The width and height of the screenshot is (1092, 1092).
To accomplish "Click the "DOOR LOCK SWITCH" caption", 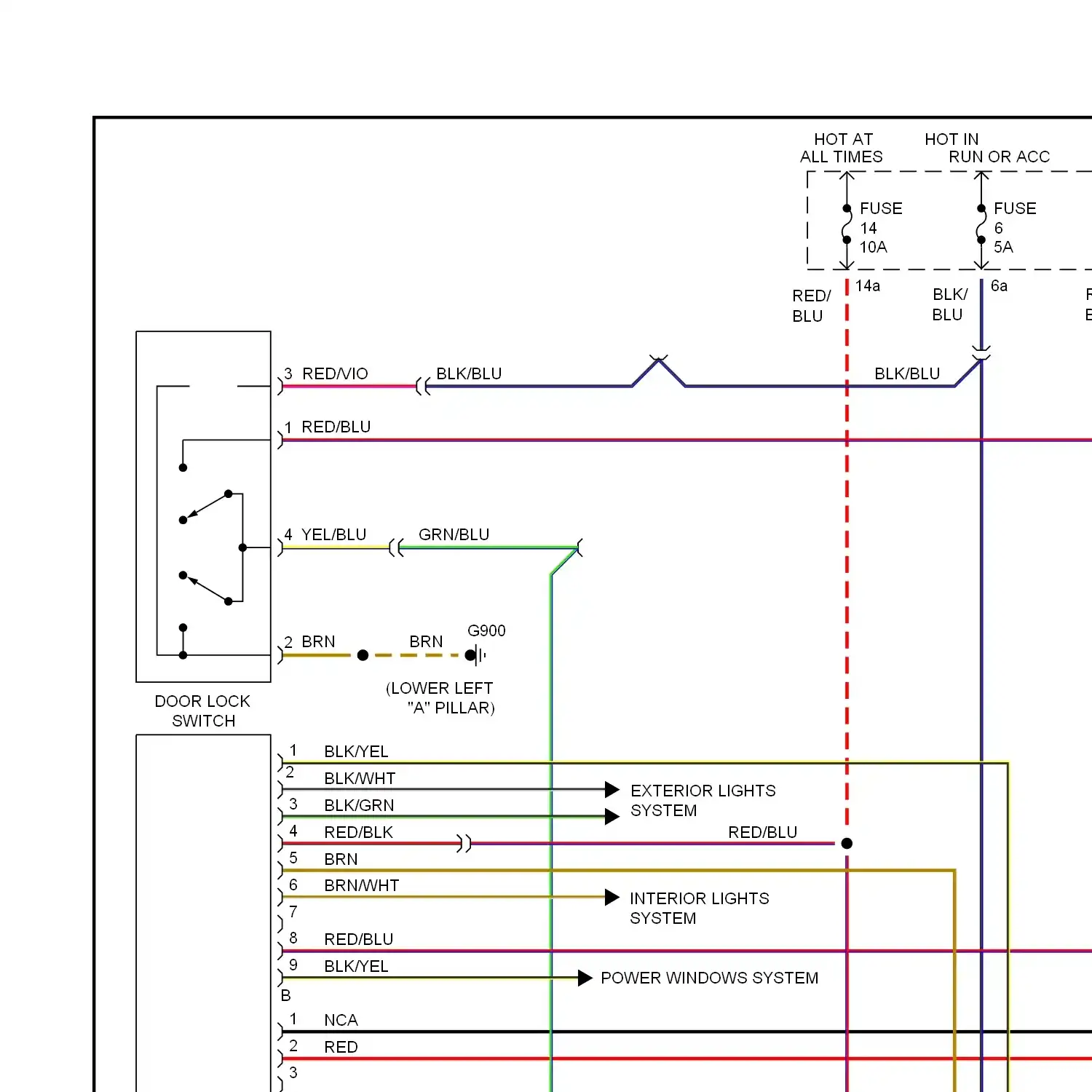I will pyautogui.click(x=202, y=711).
